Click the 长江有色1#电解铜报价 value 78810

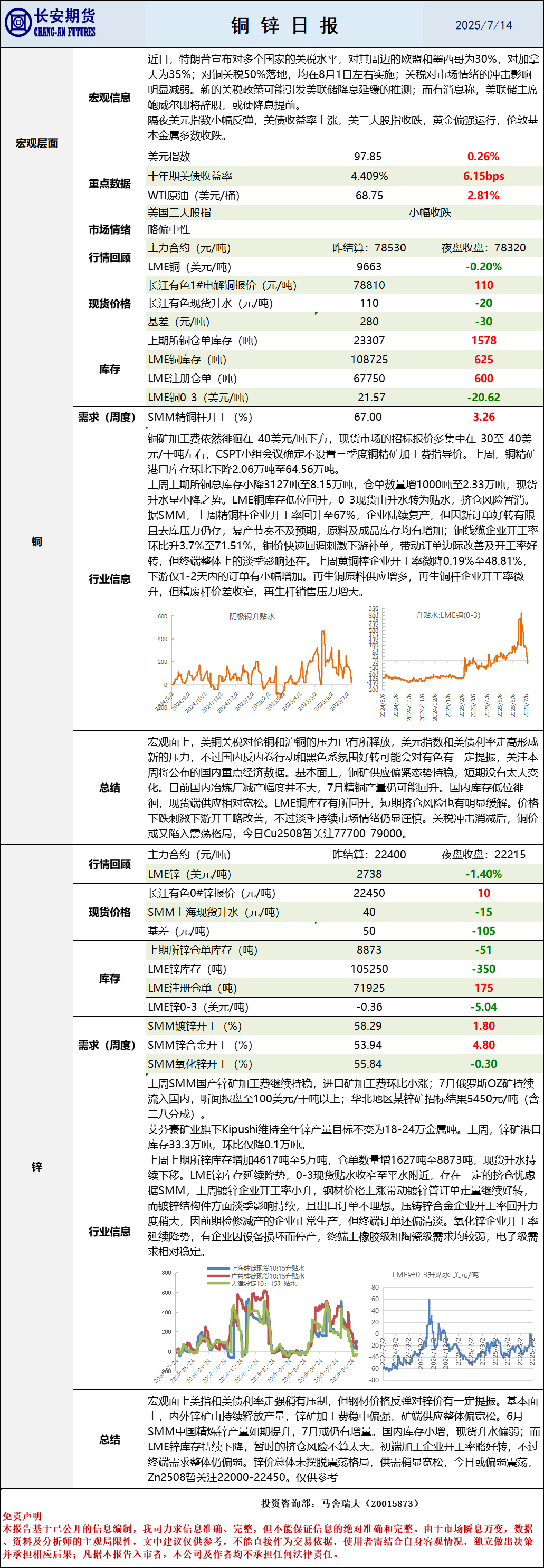coord(369,285)
